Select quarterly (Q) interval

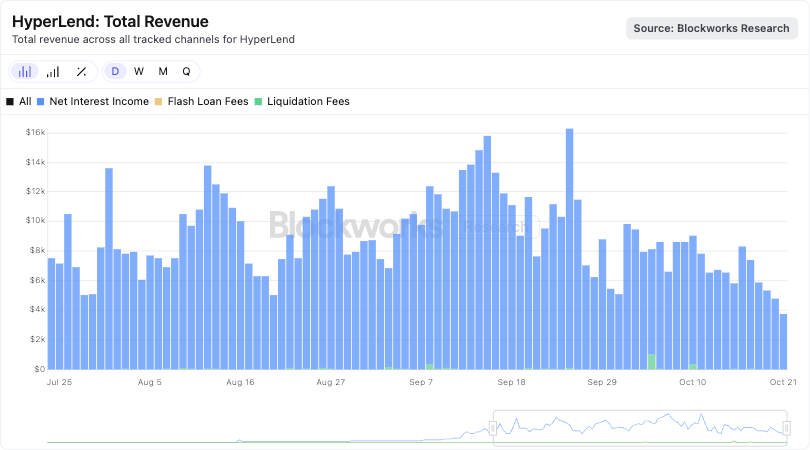click(x=186, y=71)
